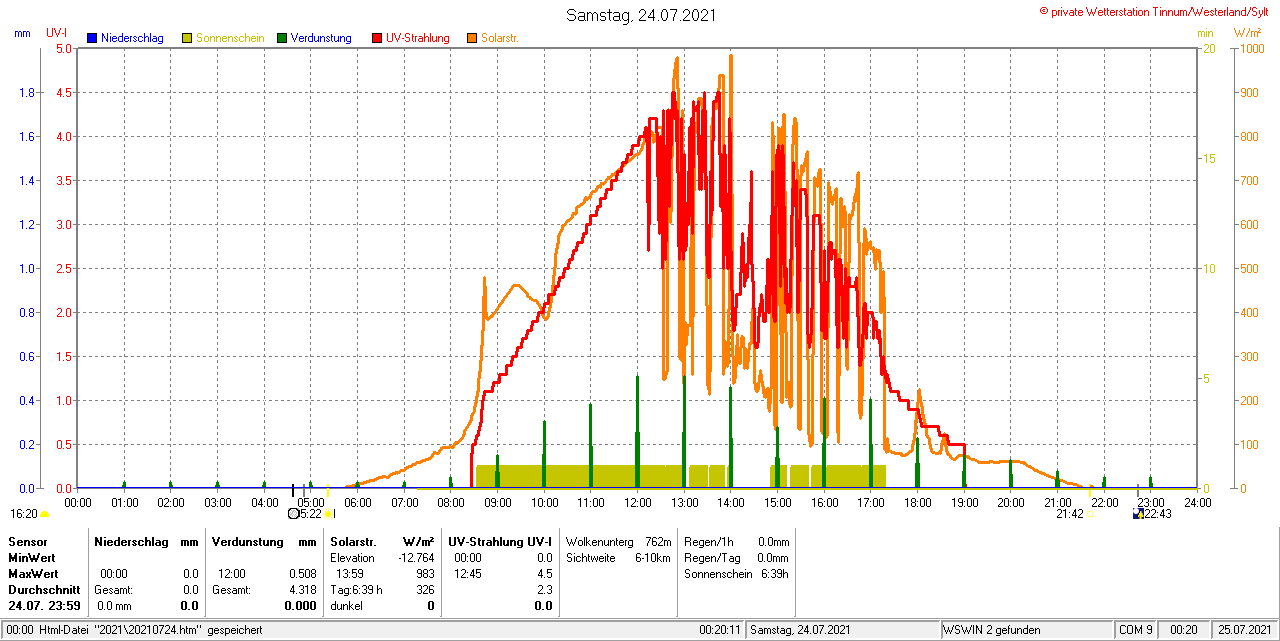Viewport: 1280px width, 641px height.
Task: Click the MaxWert row label
Action: pyautogui.click(x=33, y=573)
